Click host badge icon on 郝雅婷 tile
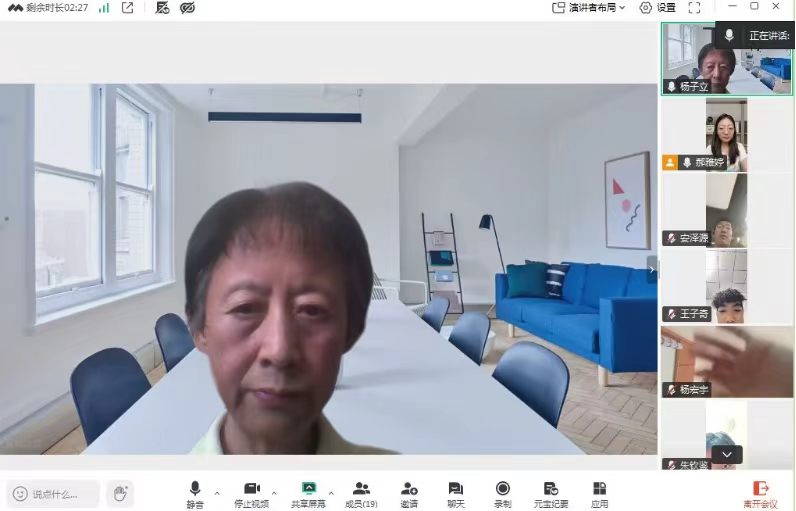The width and height of the screenshot is (796, 511). point(670,162)
